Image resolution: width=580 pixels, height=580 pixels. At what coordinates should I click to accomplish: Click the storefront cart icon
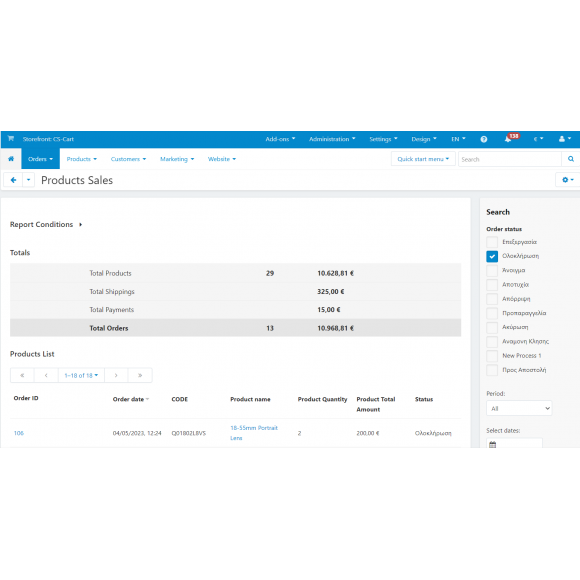(11, 139)
